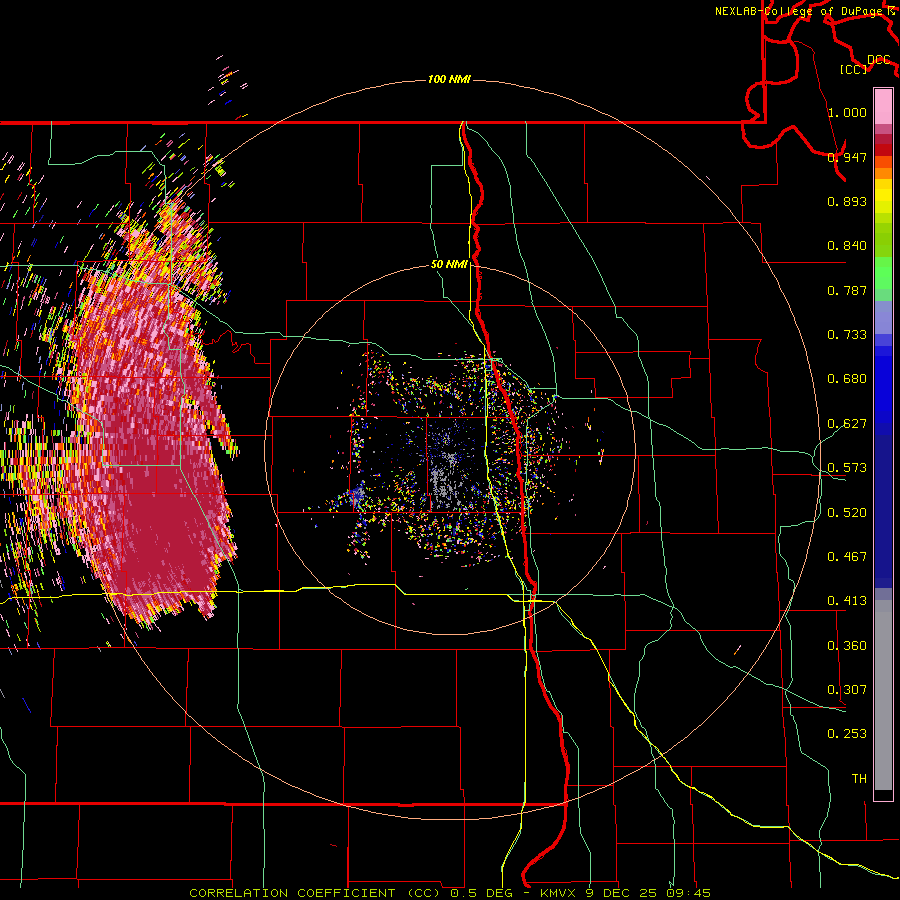Select the 0.680 scale value

847,379
